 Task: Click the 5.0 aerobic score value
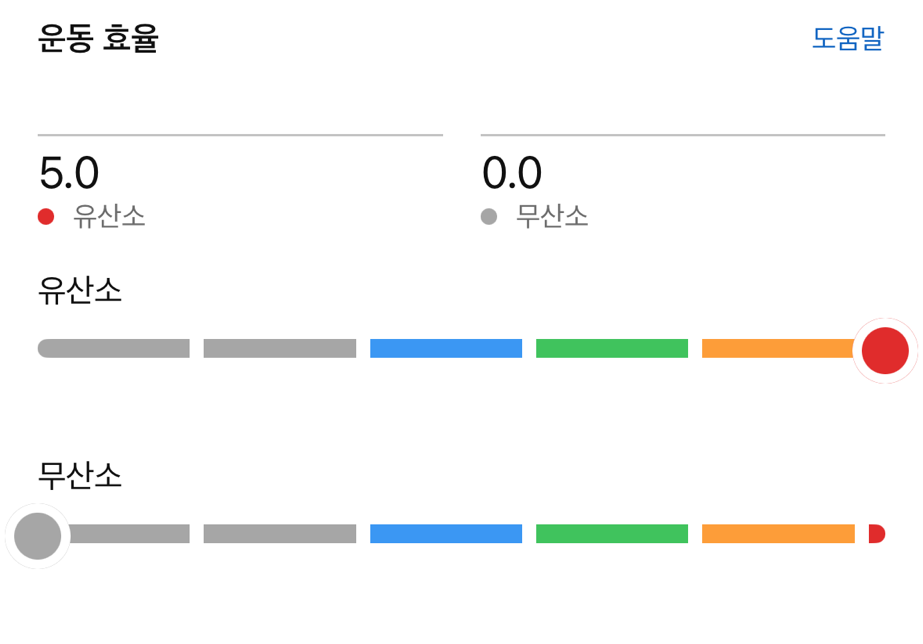(x=69, y=174)
